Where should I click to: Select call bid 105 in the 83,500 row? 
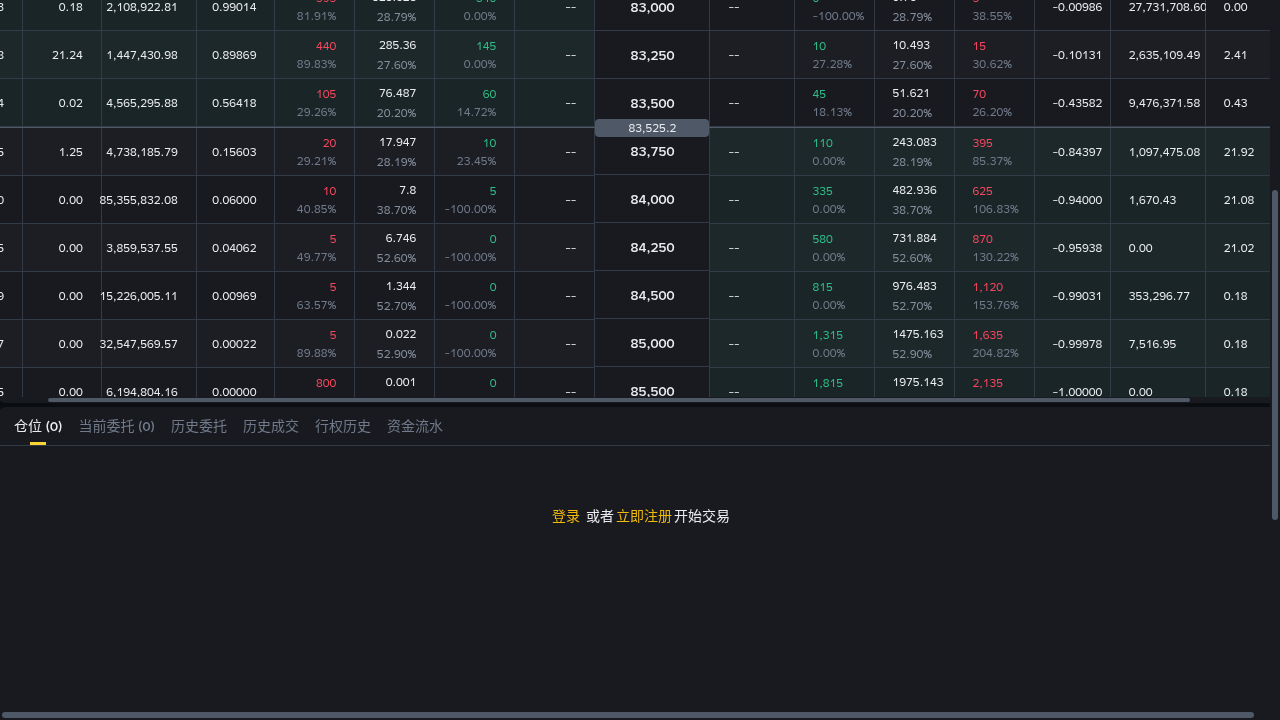[x=326, y=94]
